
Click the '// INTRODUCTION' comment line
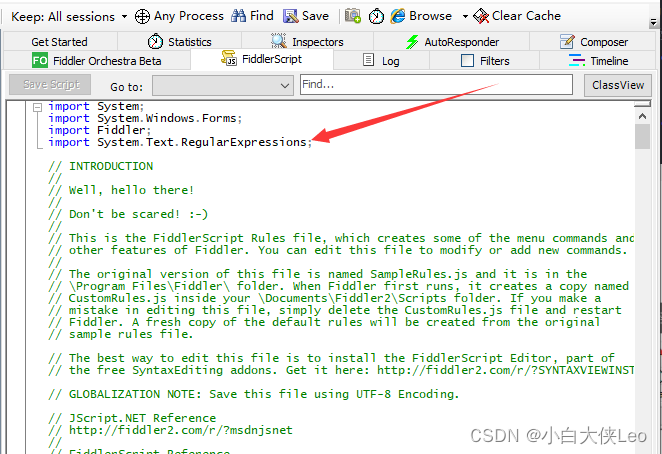[x=100, y=166]
